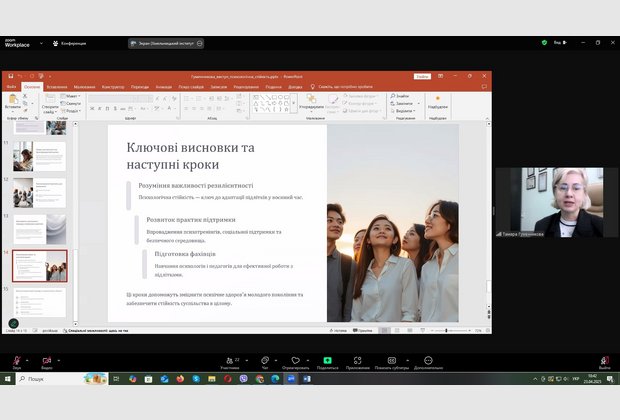The image size is (620, 420).
Task: Open the Chat panel
Action: 263,361
